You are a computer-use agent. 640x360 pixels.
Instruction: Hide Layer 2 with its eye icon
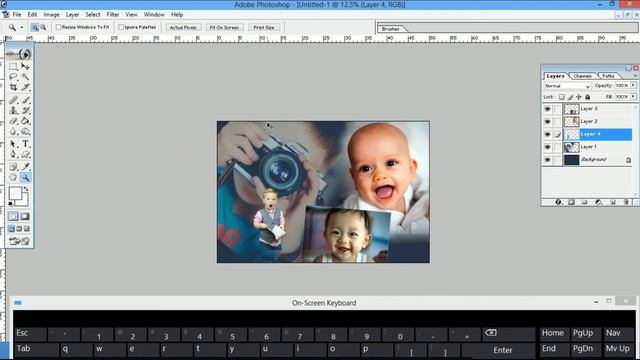click(x=547, y=122)
